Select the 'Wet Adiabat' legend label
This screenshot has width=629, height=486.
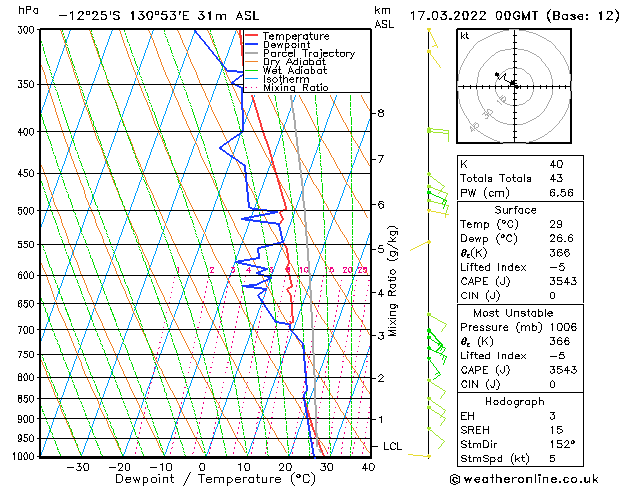tap(295, 70)
